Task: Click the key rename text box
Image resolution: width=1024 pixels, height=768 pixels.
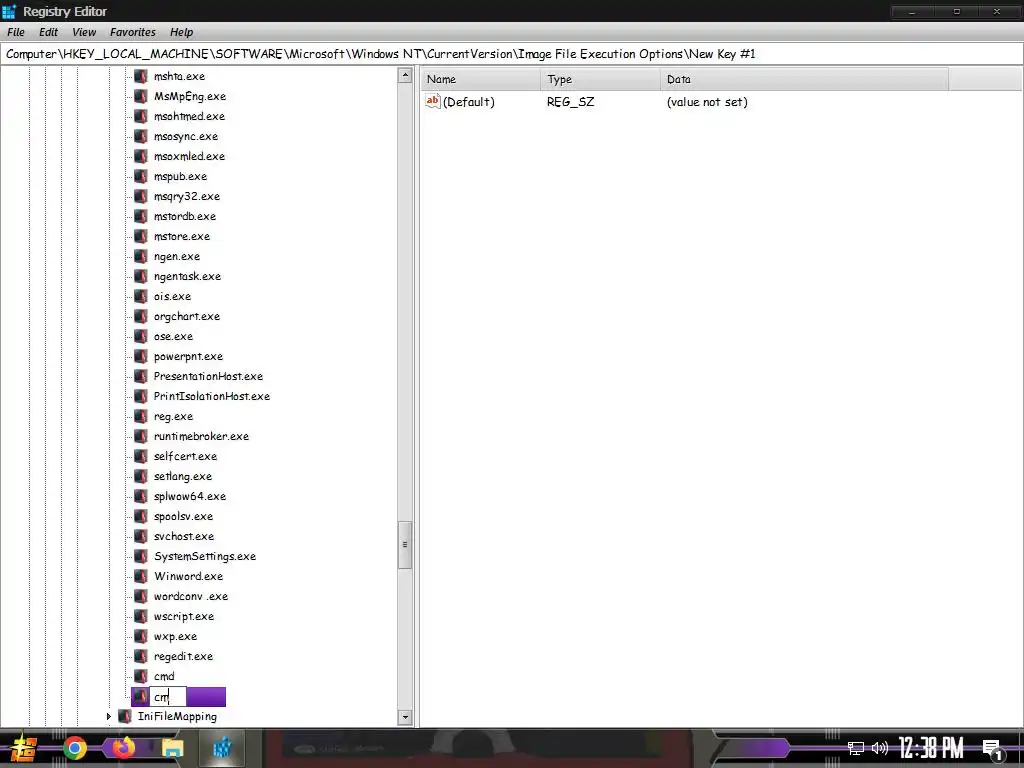Action: [168, 697]
